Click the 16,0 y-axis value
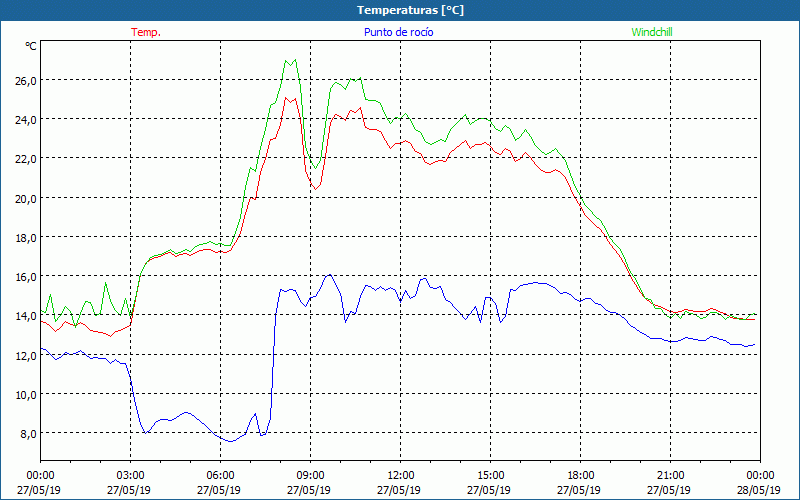This screenshot has height=500, width=800. pyautogui.click(x=25, y=277)
